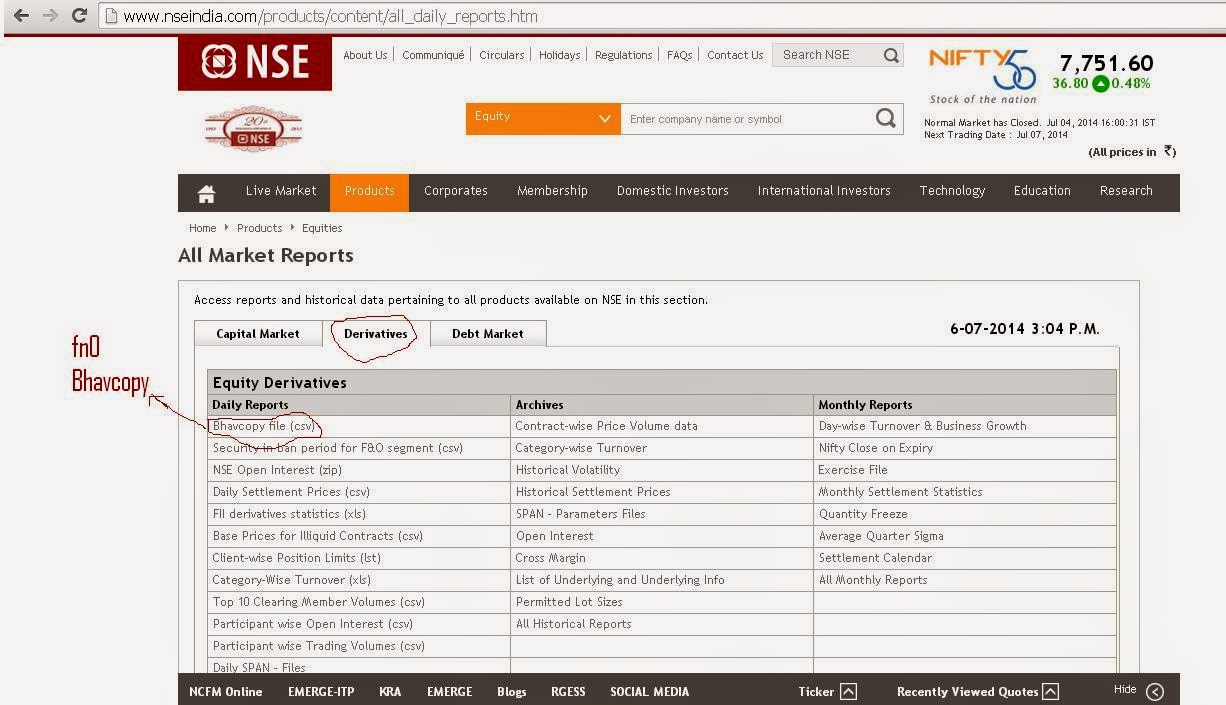Click the company name or symbol field
Viewport: 1226px width, 705px height.
point(745,119)
